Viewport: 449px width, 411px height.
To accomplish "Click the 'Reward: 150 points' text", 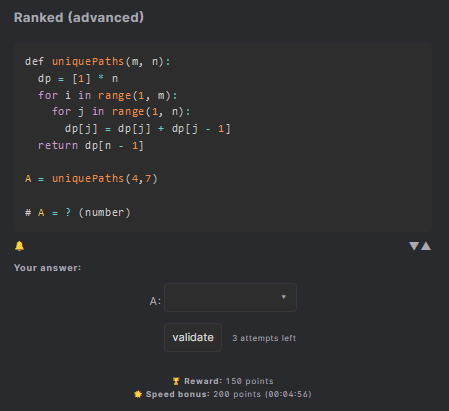I will click(229, 381).
